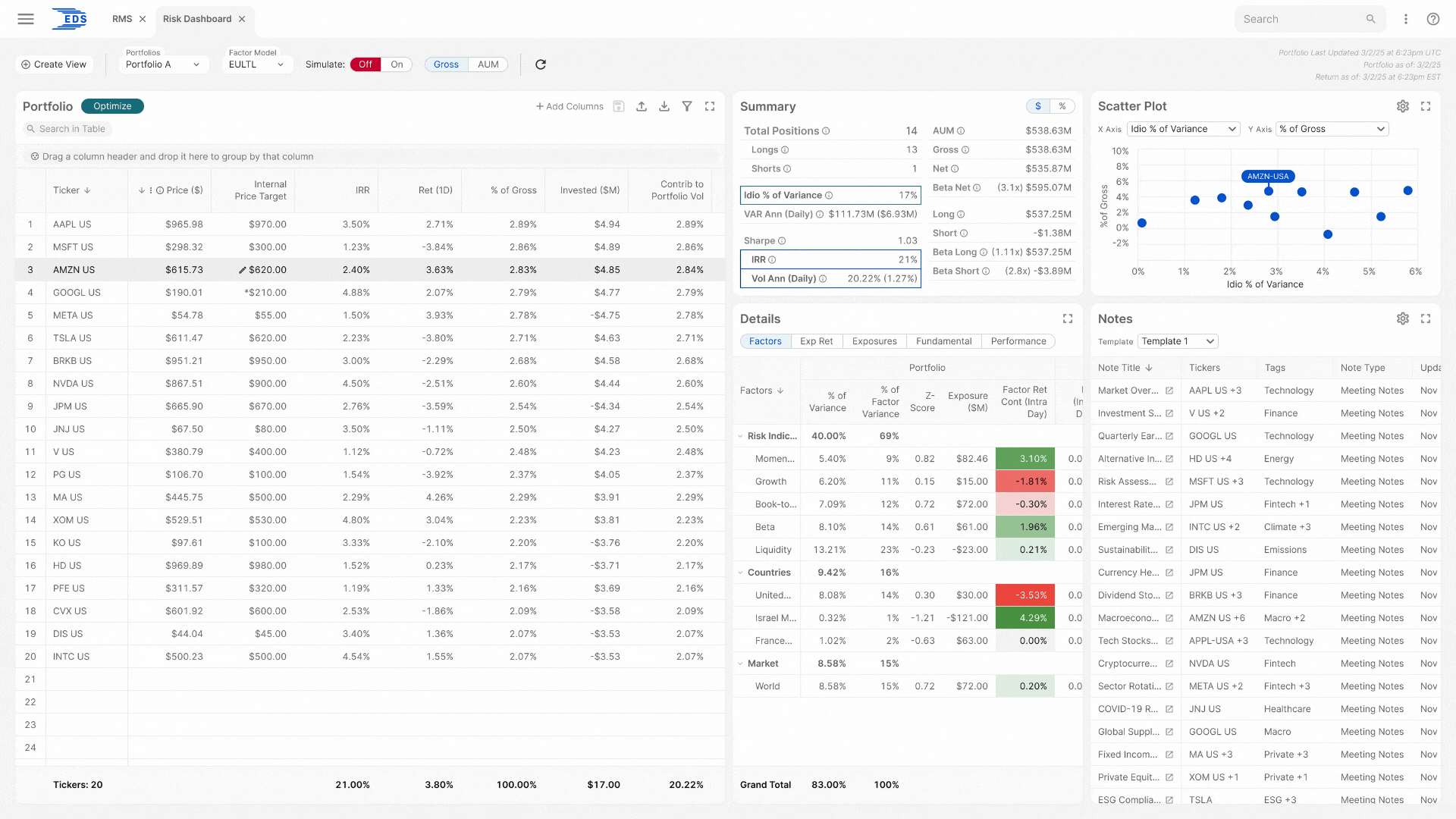Switch to the Exposures tab

click(x=874, y=341)
